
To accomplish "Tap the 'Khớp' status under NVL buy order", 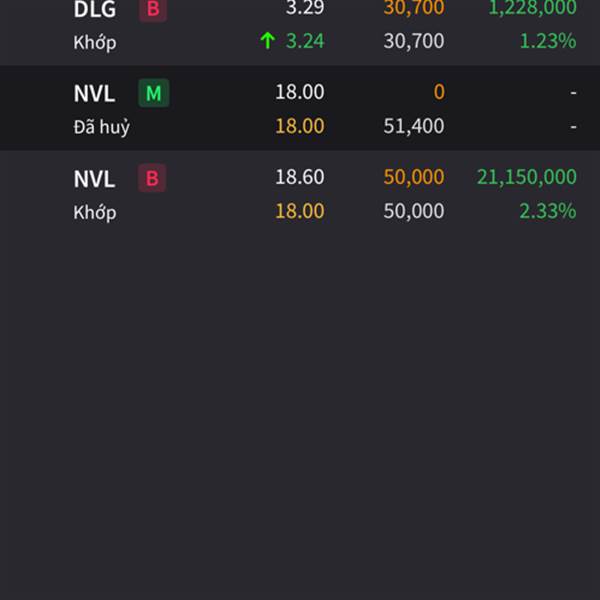I will pyautogui.click(x=95, y=212).
